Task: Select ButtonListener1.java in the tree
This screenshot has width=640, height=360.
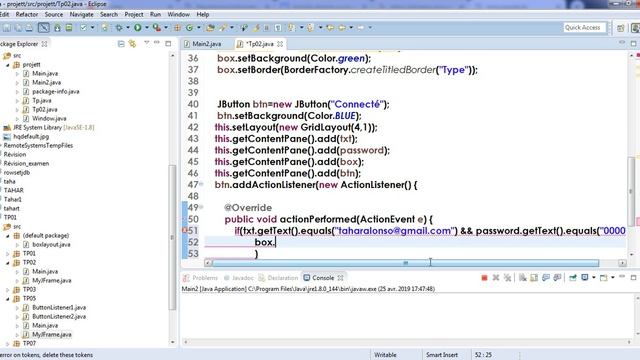Action: (x=59, y=307)
